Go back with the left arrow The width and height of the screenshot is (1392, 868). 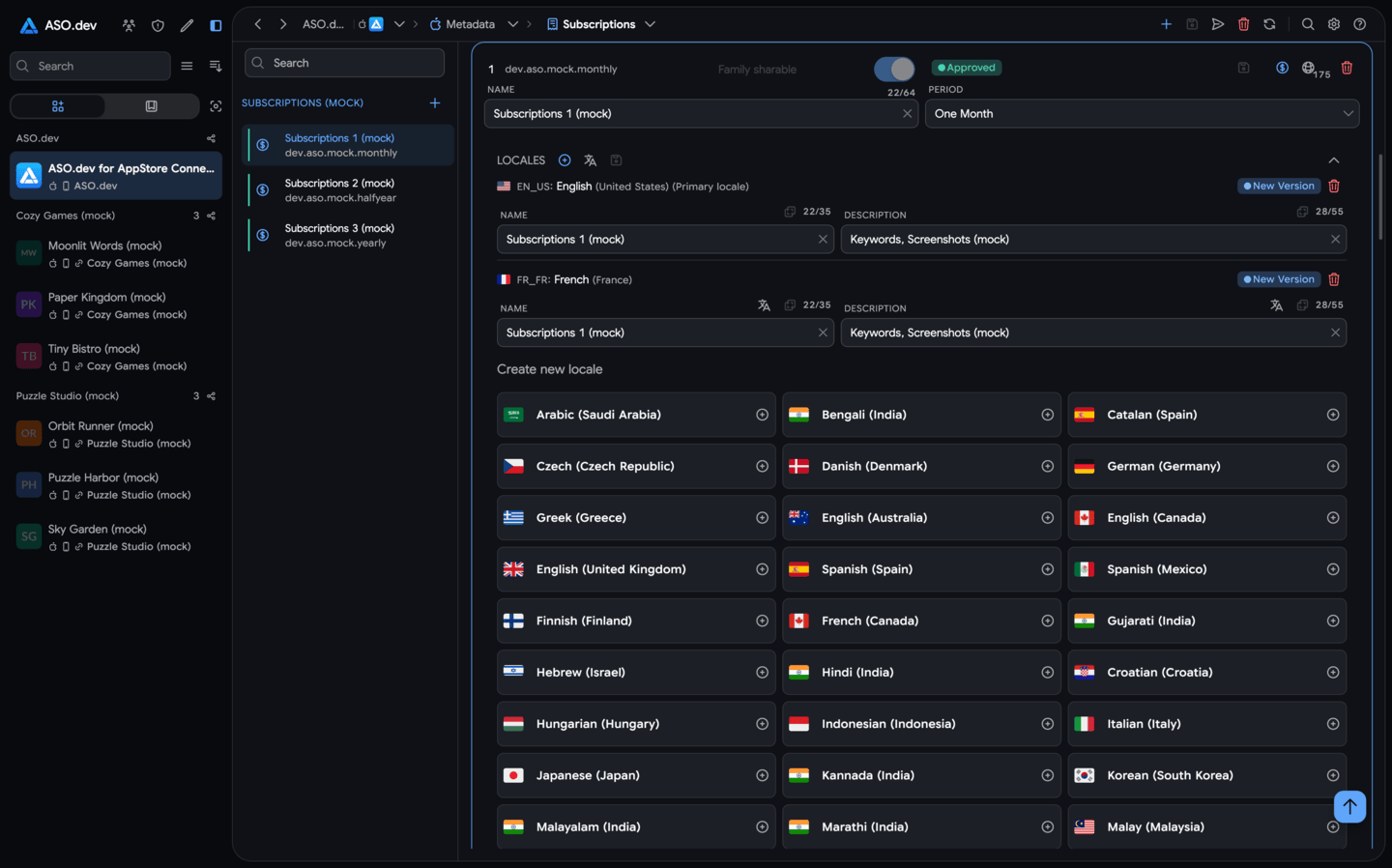click(x=258, y=24)
